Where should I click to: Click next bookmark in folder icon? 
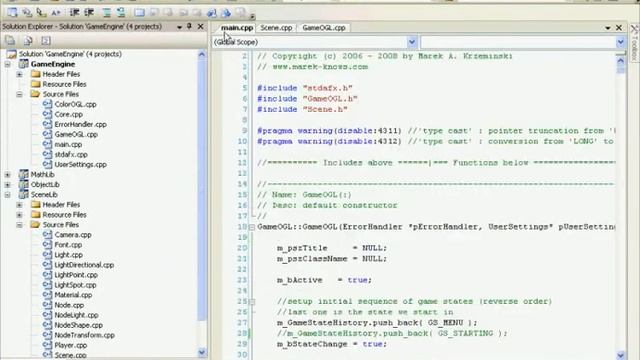click(x=197, y=13)
